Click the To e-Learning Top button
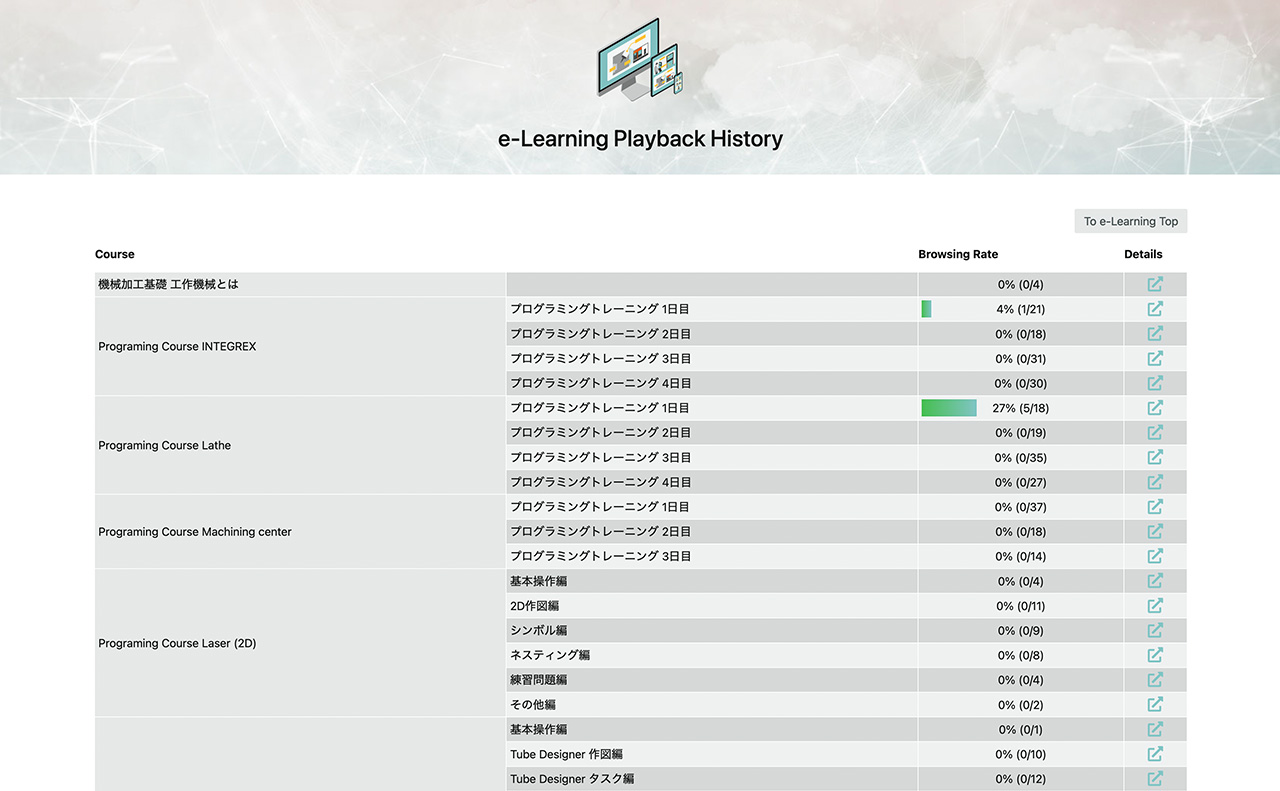 [1130, 221]
